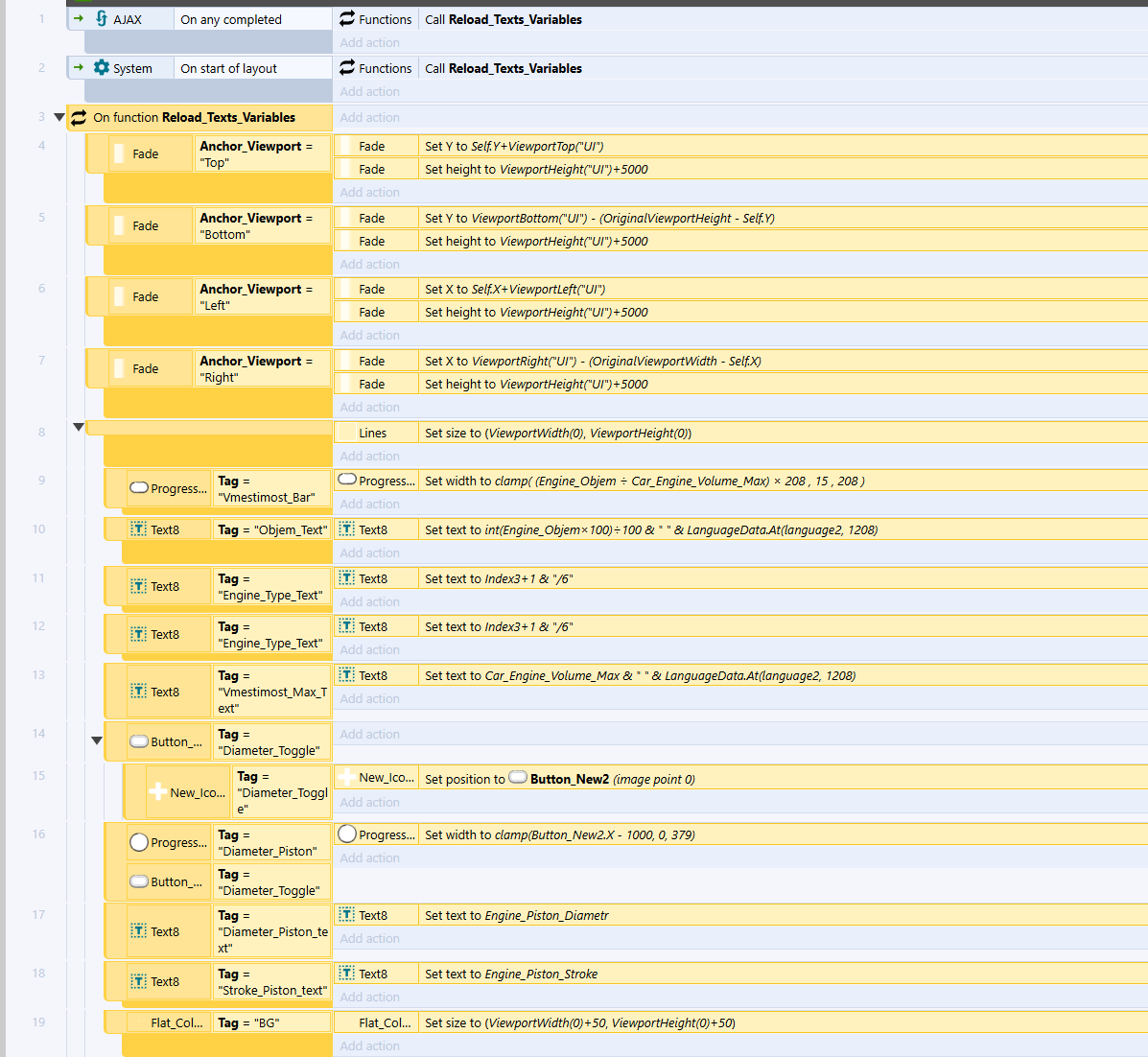
Task: Select the Anchor_Viewport = "Top" condition
Action: click(263, 153)
